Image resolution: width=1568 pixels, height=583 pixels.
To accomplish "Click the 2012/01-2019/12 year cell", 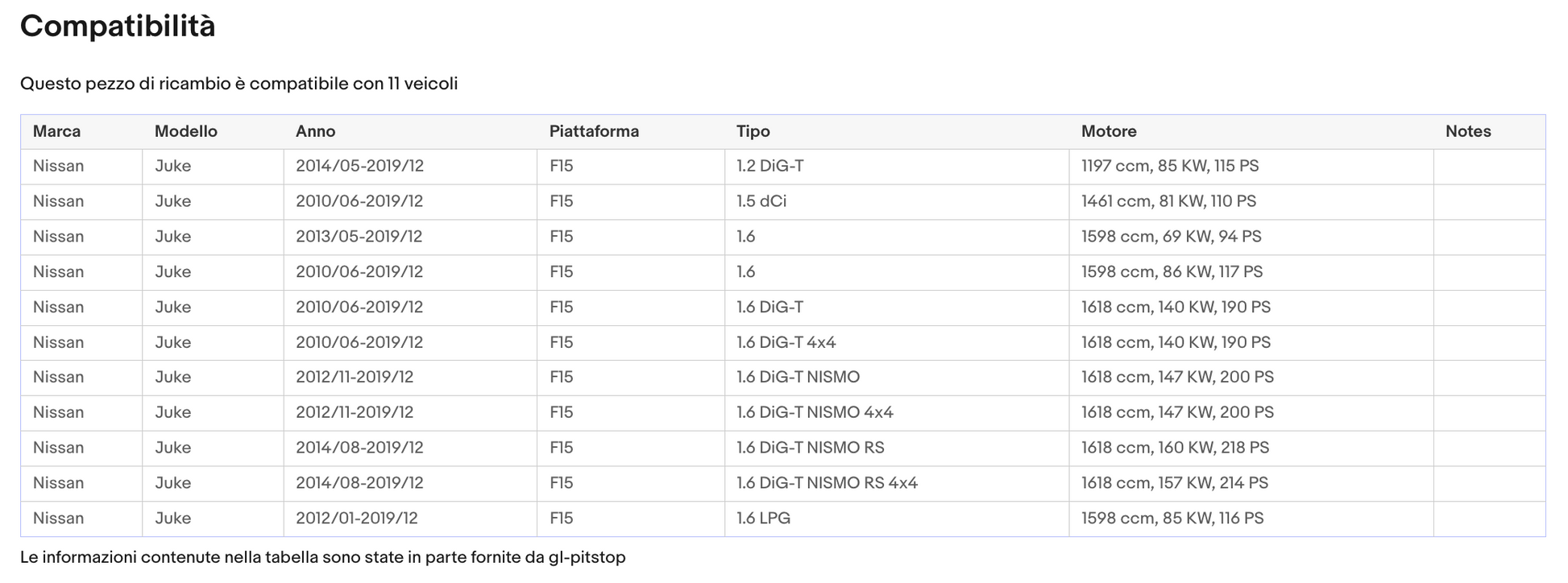I will pos(356,518).
